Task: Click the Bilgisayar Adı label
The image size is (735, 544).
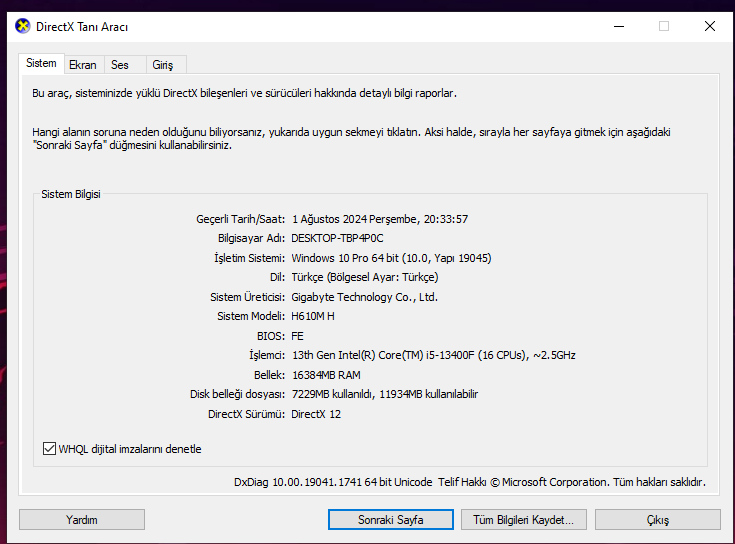Action: coord(251,238)
